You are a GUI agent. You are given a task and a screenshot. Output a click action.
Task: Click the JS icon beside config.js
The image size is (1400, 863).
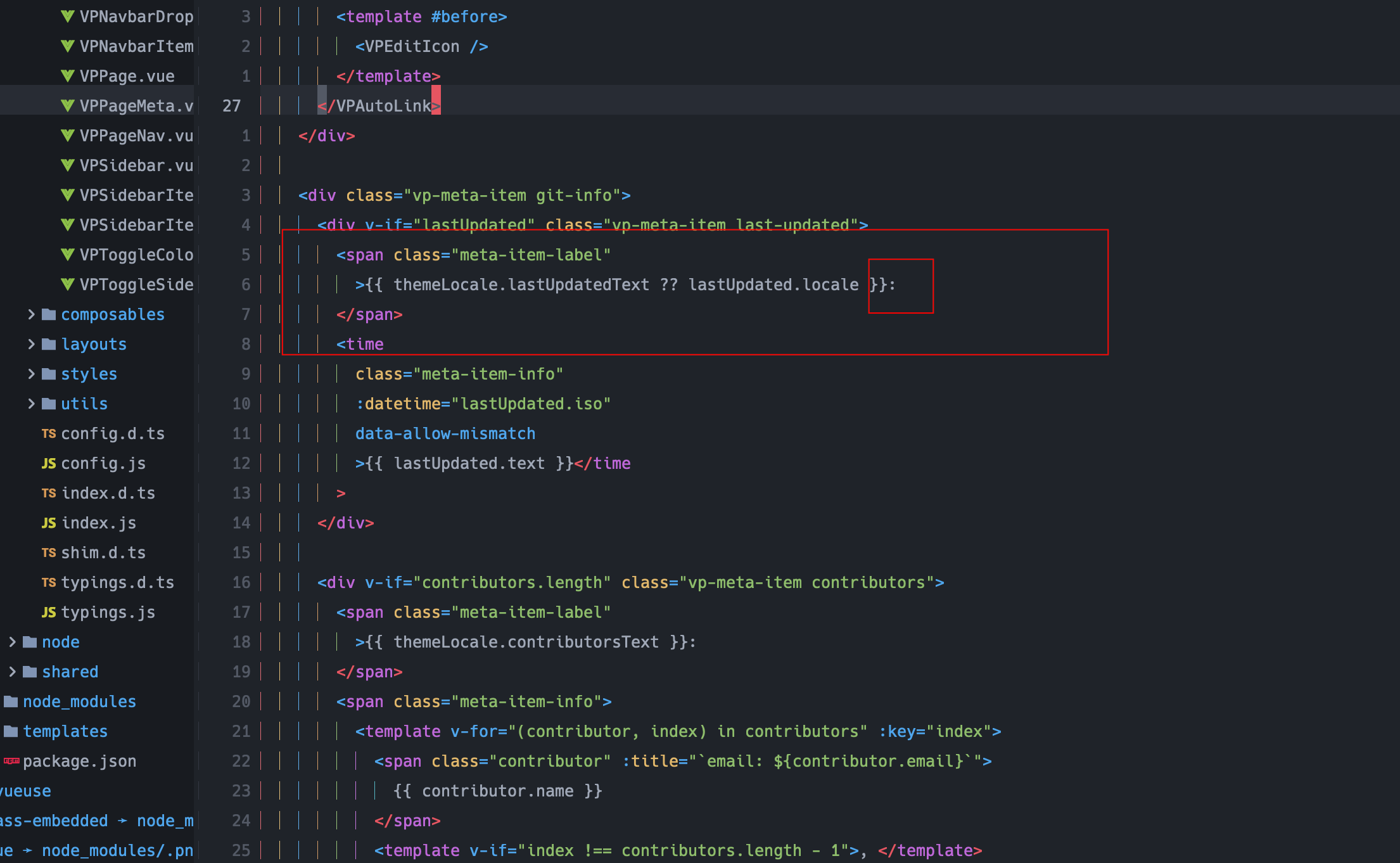pos(49,463)
